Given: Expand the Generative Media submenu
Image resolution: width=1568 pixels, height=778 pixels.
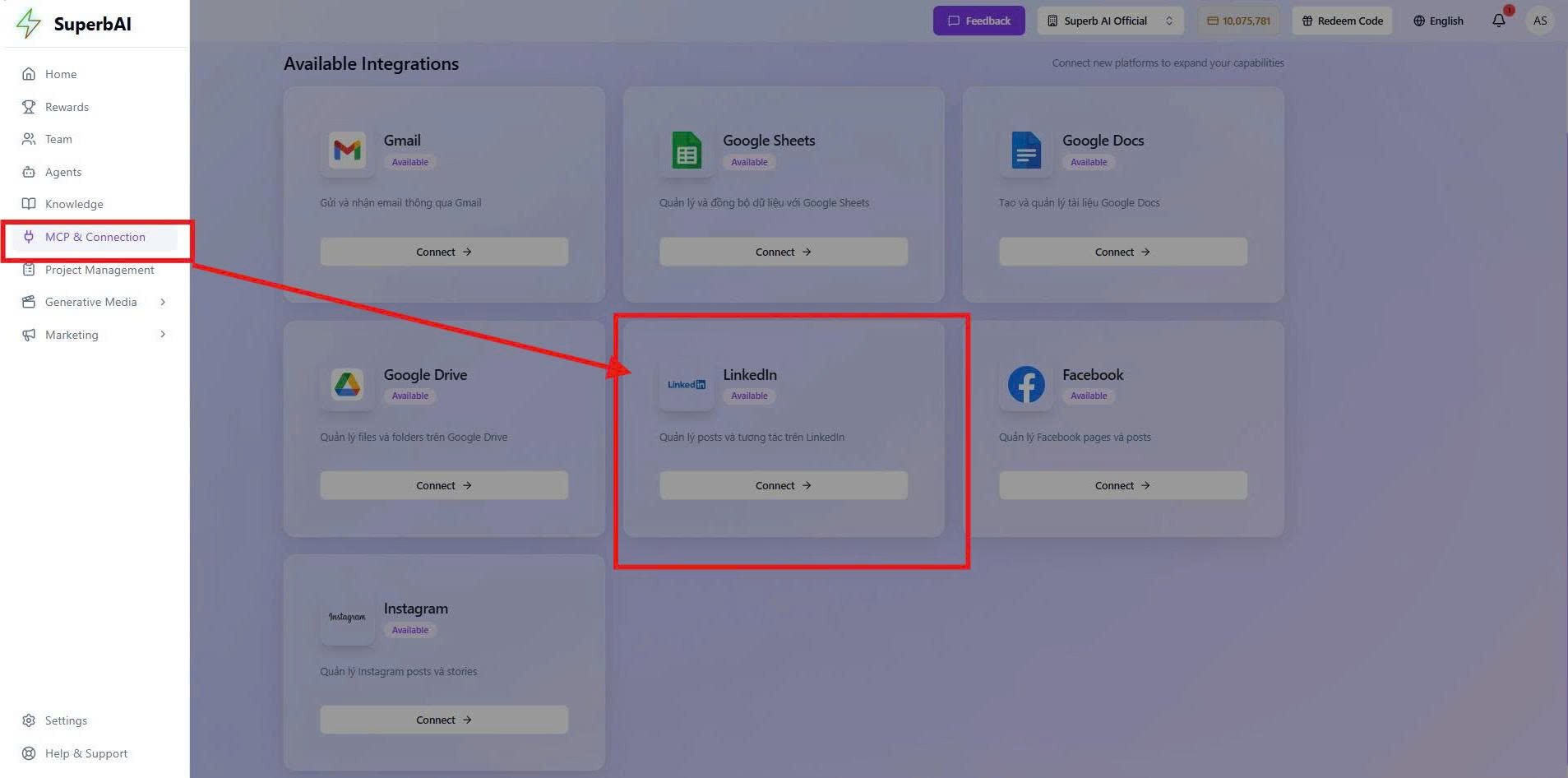Looking at the screenshot, I should coord(163,302).
